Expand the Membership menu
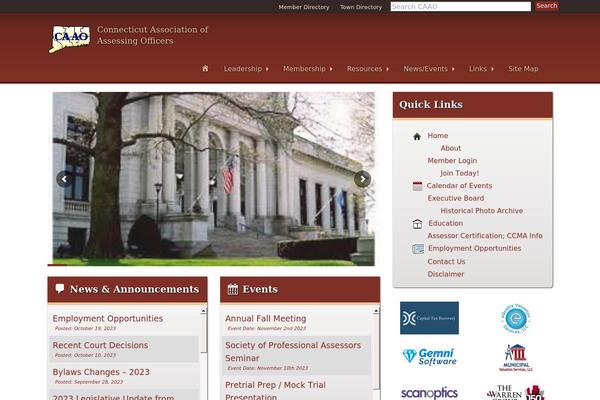This screenshot has height=400, width=600. pyautogui.click(x=308, y=69)
